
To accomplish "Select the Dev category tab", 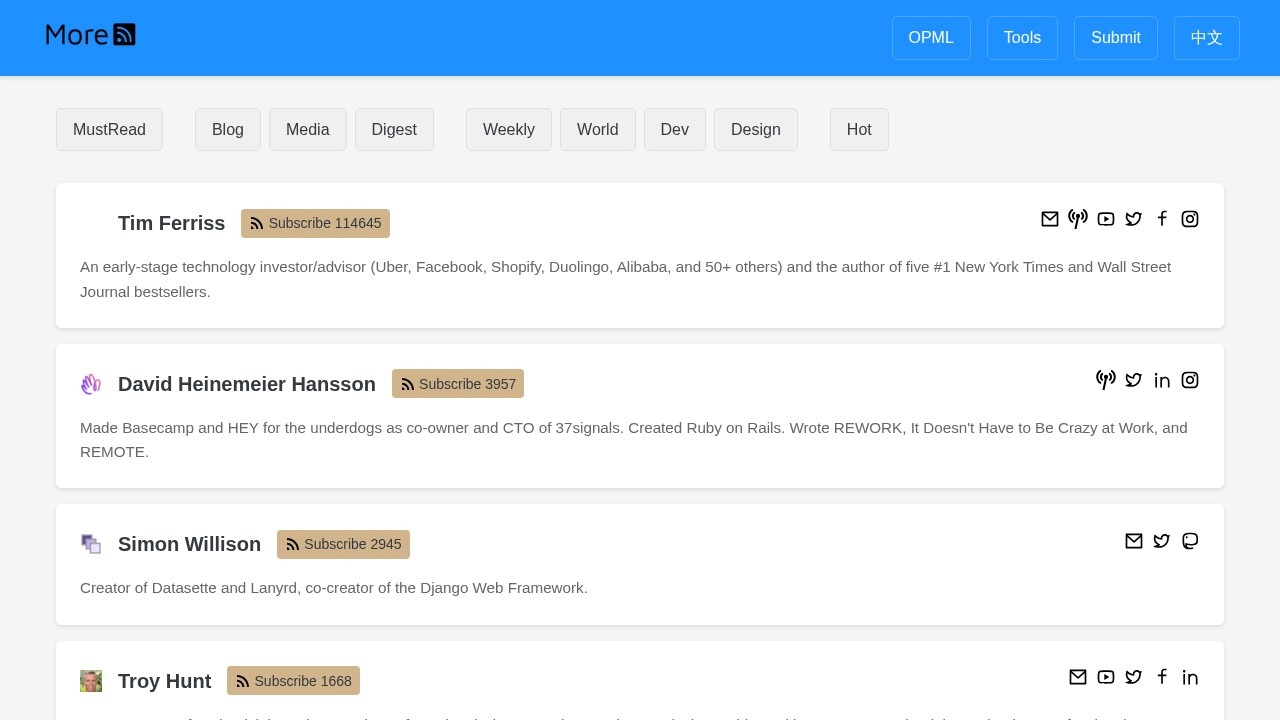I will tap(675, 130).
